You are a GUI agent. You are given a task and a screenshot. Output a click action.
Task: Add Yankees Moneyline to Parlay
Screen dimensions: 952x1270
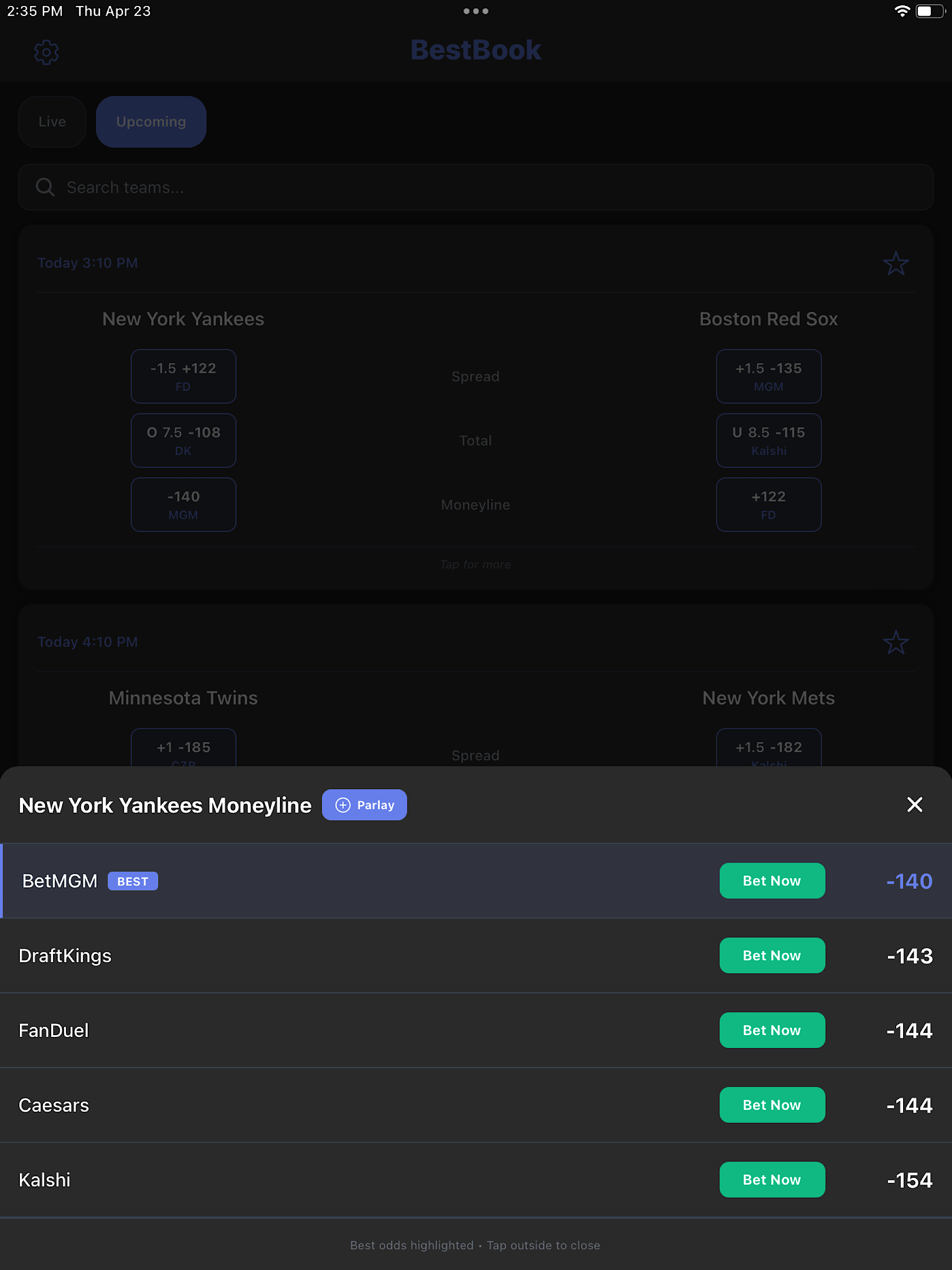(x=364, y=805)
